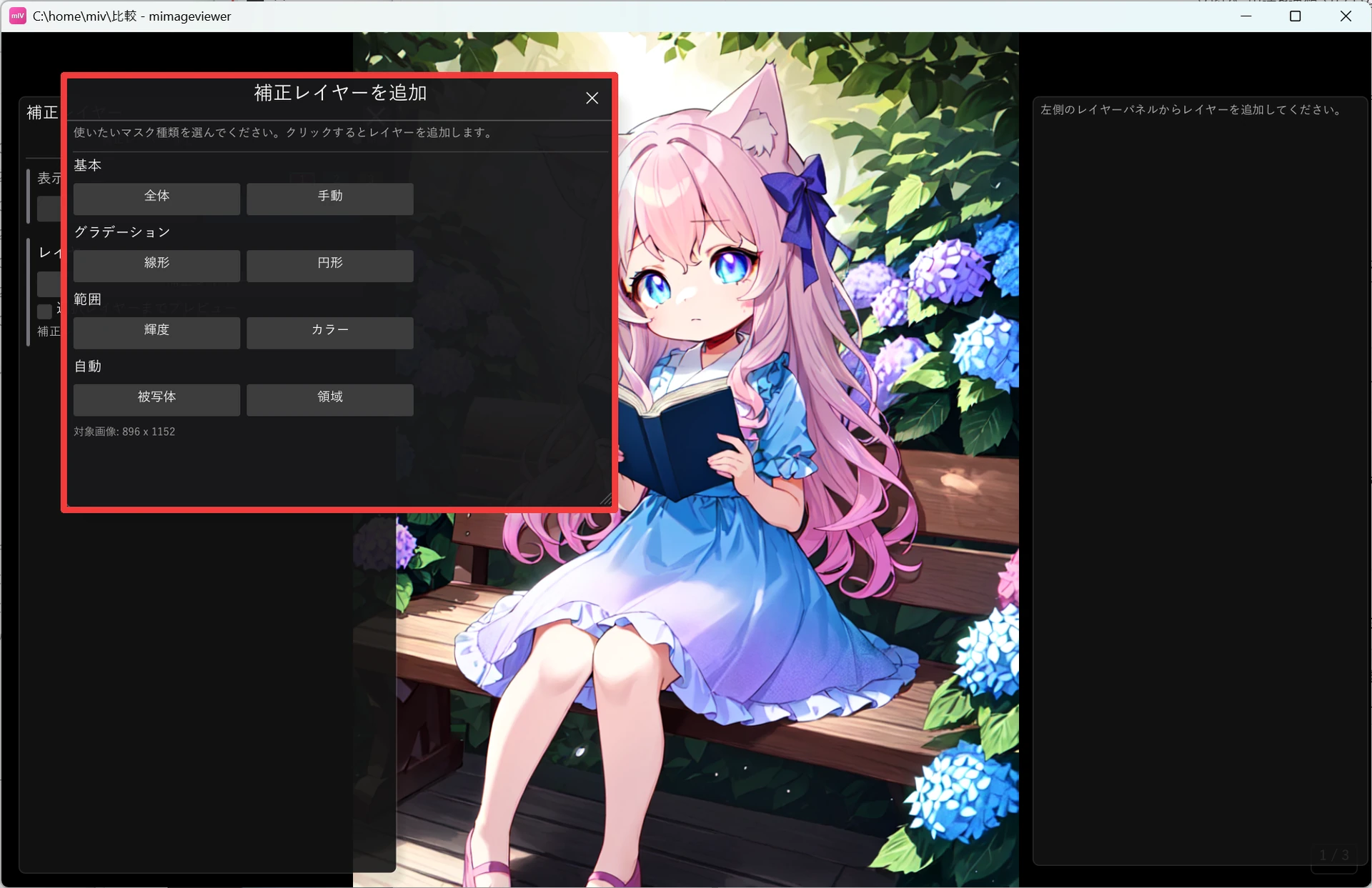Add a 全体 mask layer
Viewport: 1372px width, 888px height.
[x=156, y=198]
